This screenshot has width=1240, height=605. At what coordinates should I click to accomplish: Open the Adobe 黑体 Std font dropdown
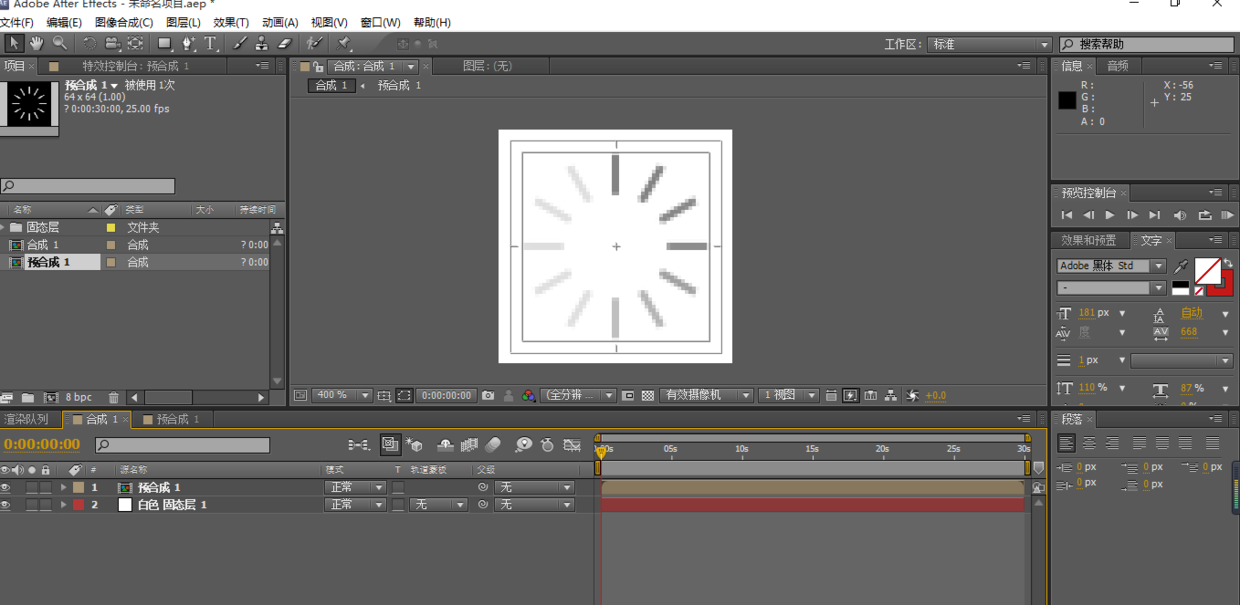click(1111, 266)
